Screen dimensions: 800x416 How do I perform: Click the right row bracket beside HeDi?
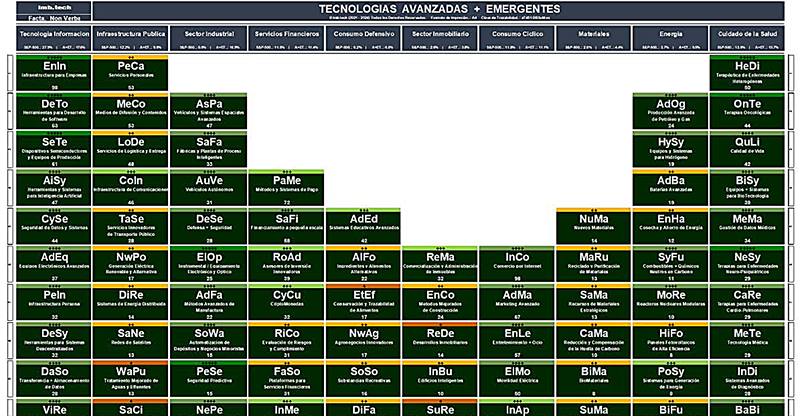[792, 71]
